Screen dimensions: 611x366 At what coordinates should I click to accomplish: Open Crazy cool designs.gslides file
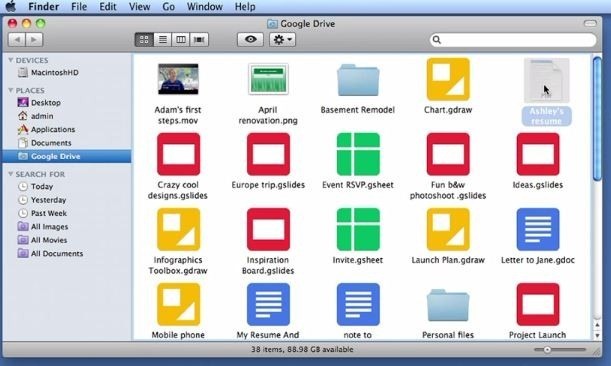[x=178, y=154]
